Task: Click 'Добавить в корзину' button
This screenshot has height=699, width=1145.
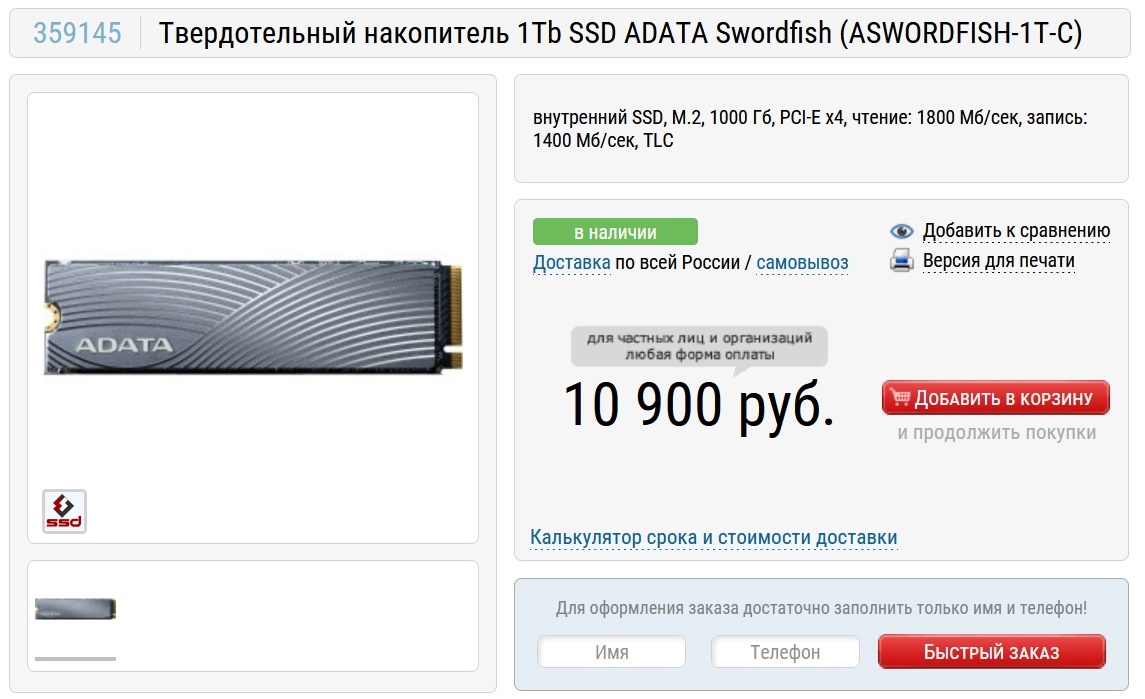Action: 995,398
